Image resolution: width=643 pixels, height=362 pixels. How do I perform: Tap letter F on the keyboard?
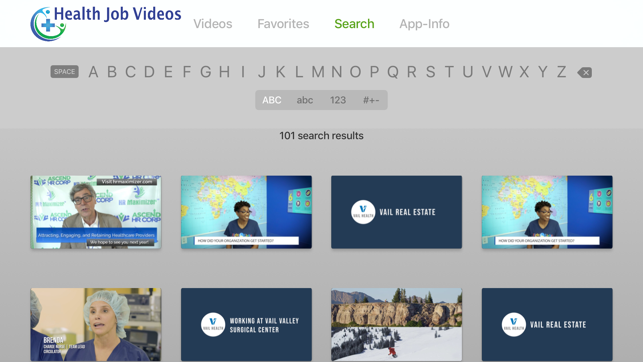point(187,72)
